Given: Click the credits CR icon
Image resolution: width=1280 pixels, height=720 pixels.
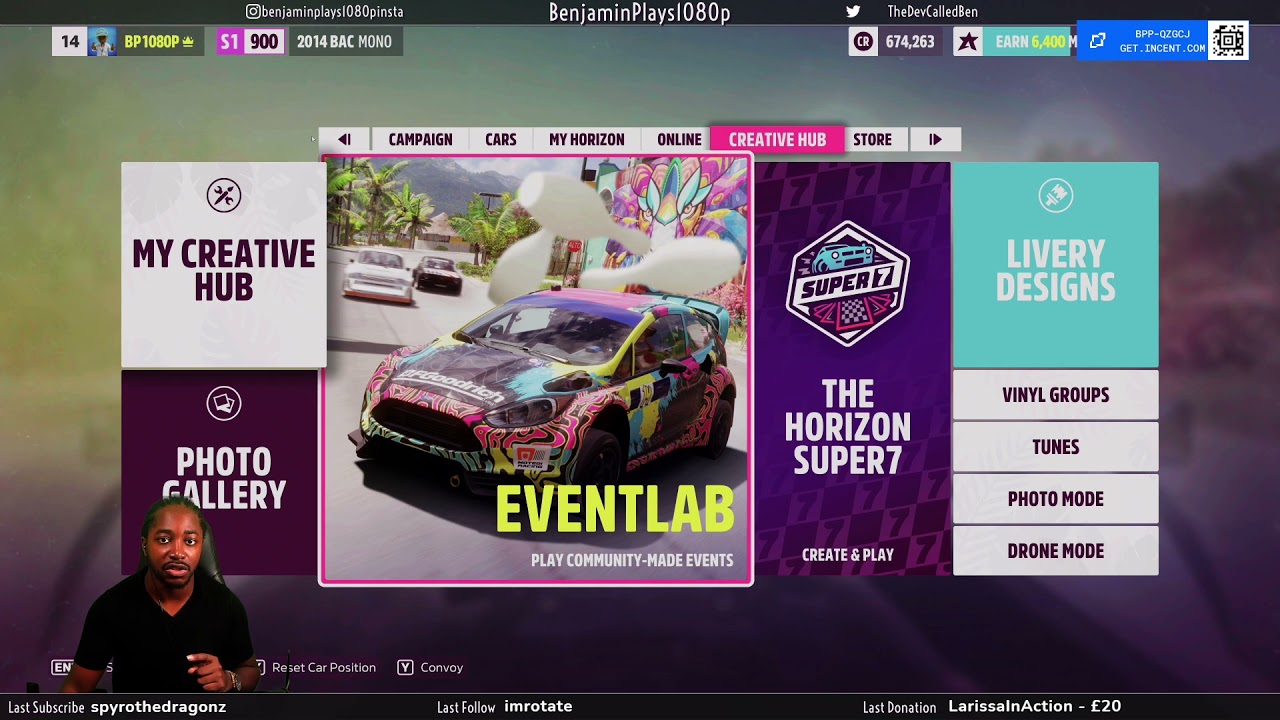Looking at the screenshot, I should [x=862, y=42].
